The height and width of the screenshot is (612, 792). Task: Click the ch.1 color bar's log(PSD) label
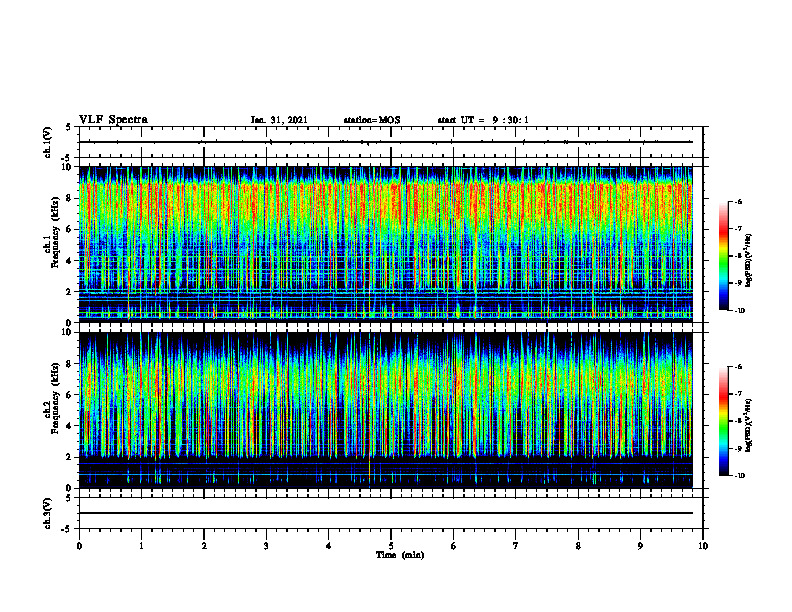tap(748, 261)
